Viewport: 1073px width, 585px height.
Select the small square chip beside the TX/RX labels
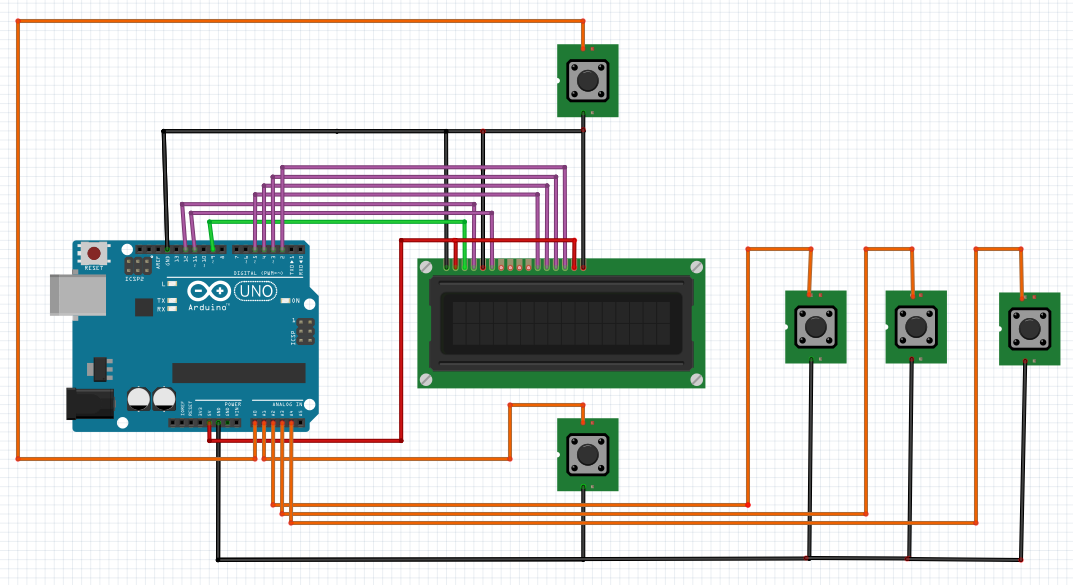pos(144,307)
